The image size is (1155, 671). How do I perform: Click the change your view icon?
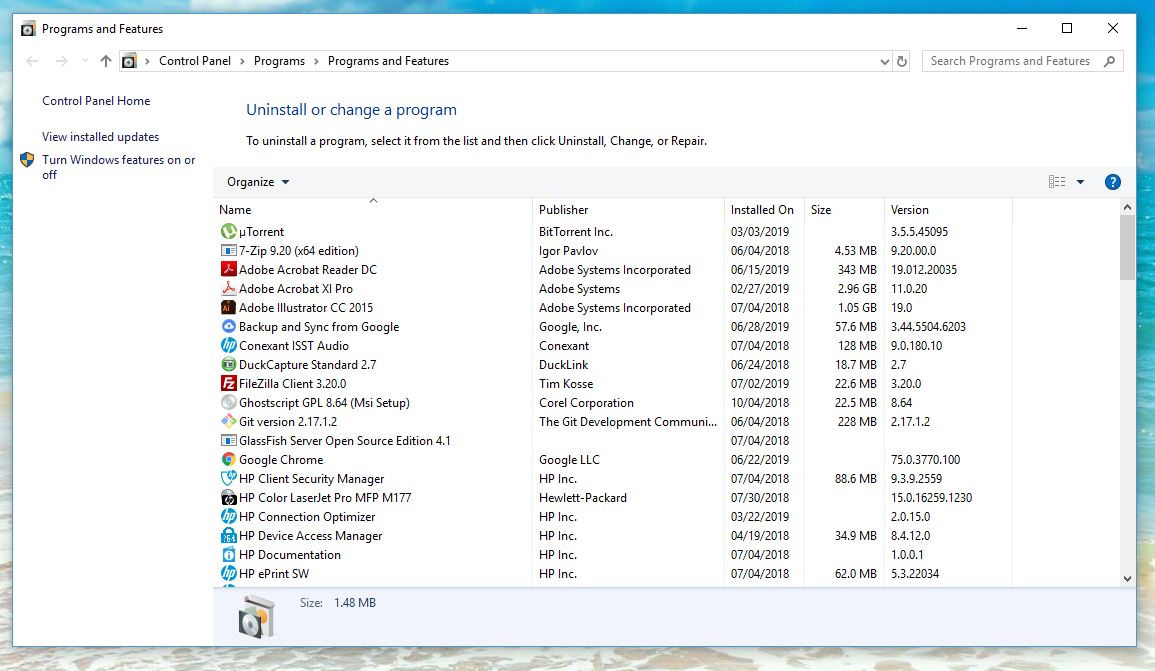[x=1057, y=182]
